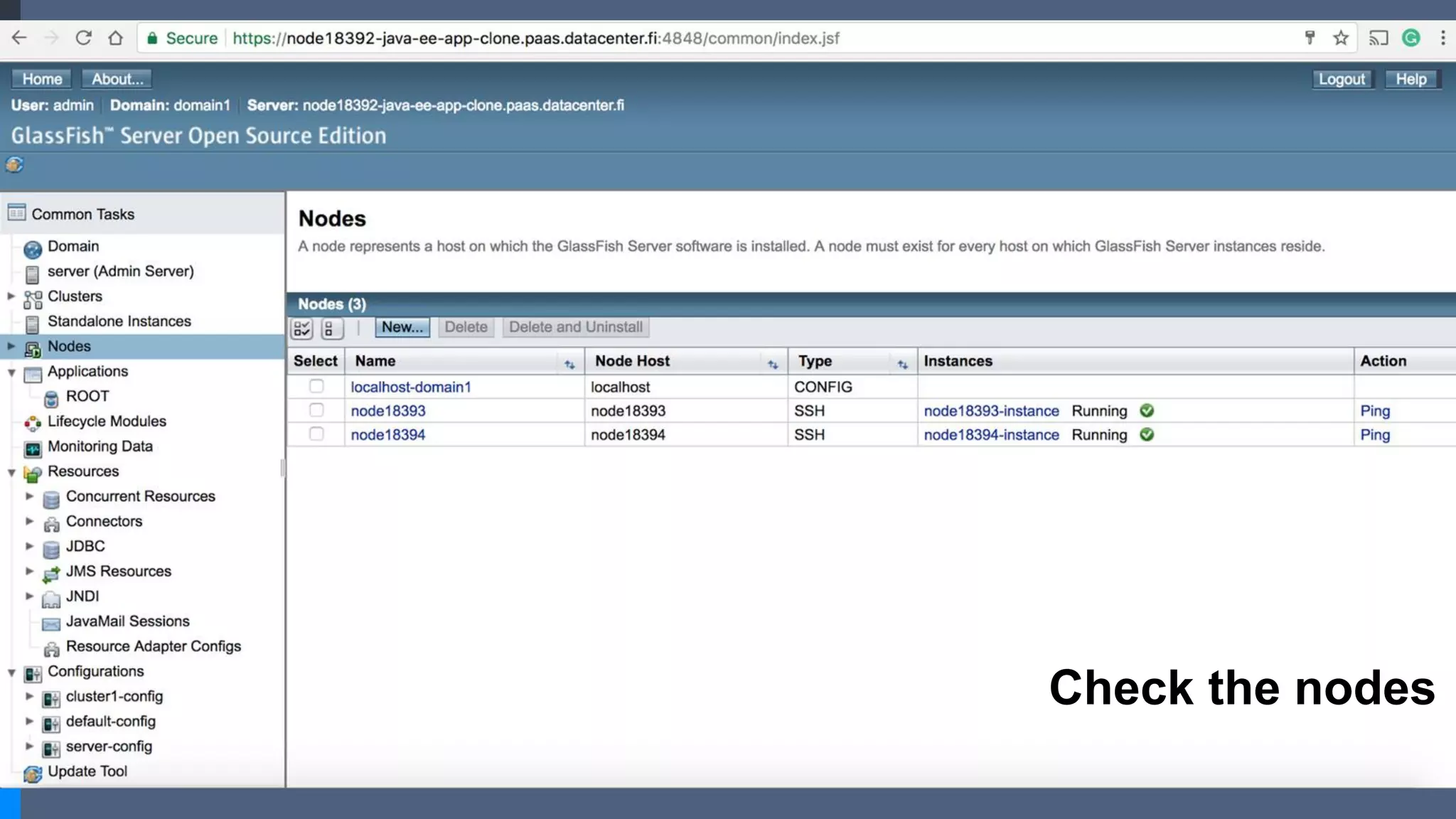The width and height of the screenshot is (1456, 819).
Task: Select Monitoring Data in tree
Action: pyautogui.click(x=100, y=446)
